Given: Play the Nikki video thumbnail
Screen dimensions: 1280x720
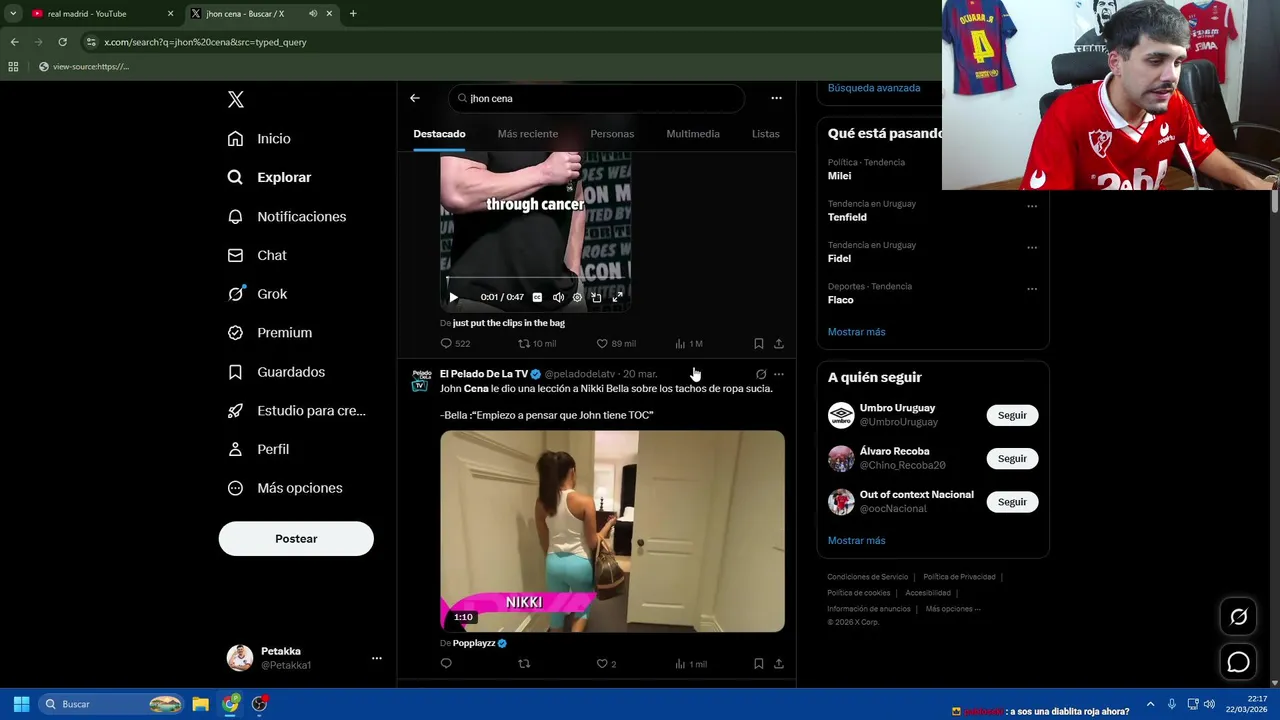Looking at the screenshot, I should [x=612, y=531].
